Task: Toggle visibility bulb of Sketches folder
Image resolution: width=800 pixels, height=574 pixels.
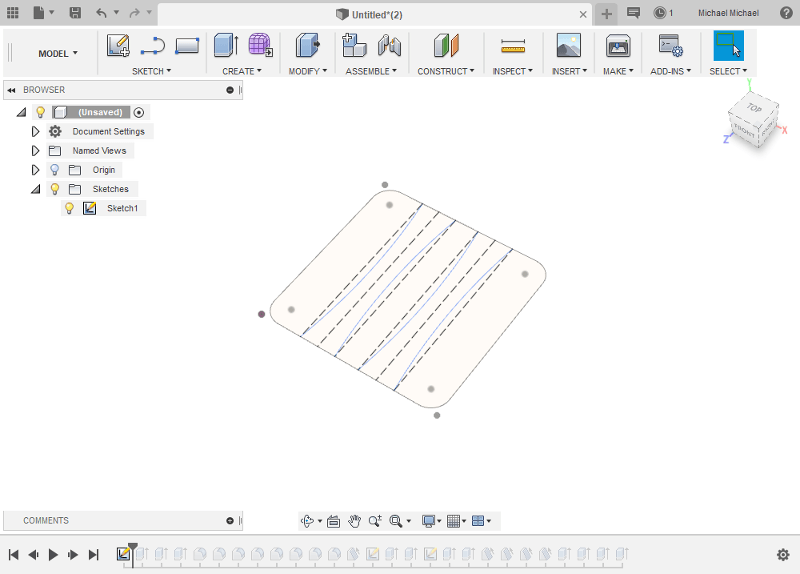Action: coord(55,189)
